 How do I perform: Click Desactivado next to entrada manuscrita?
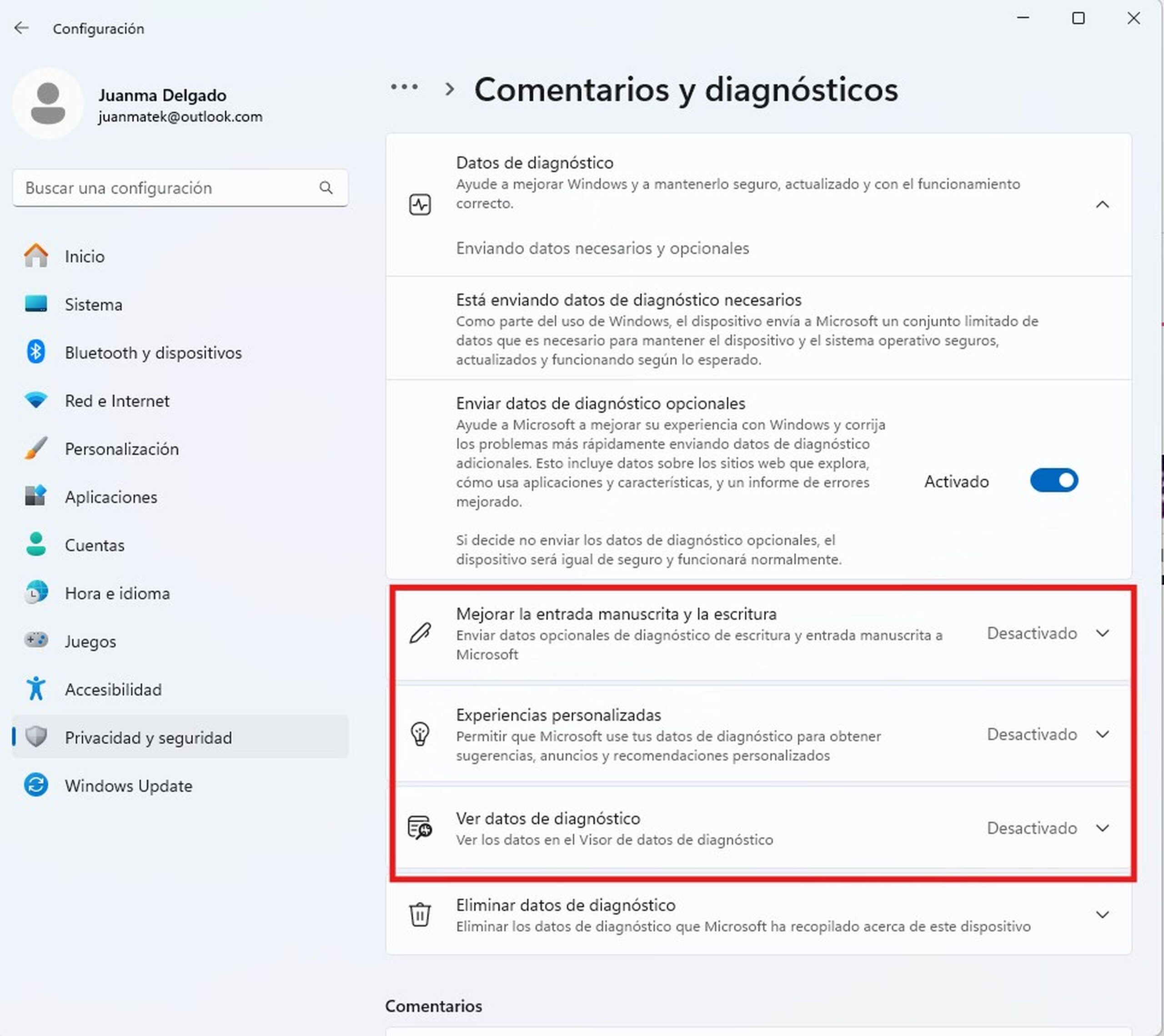(x=1032, y=633)
